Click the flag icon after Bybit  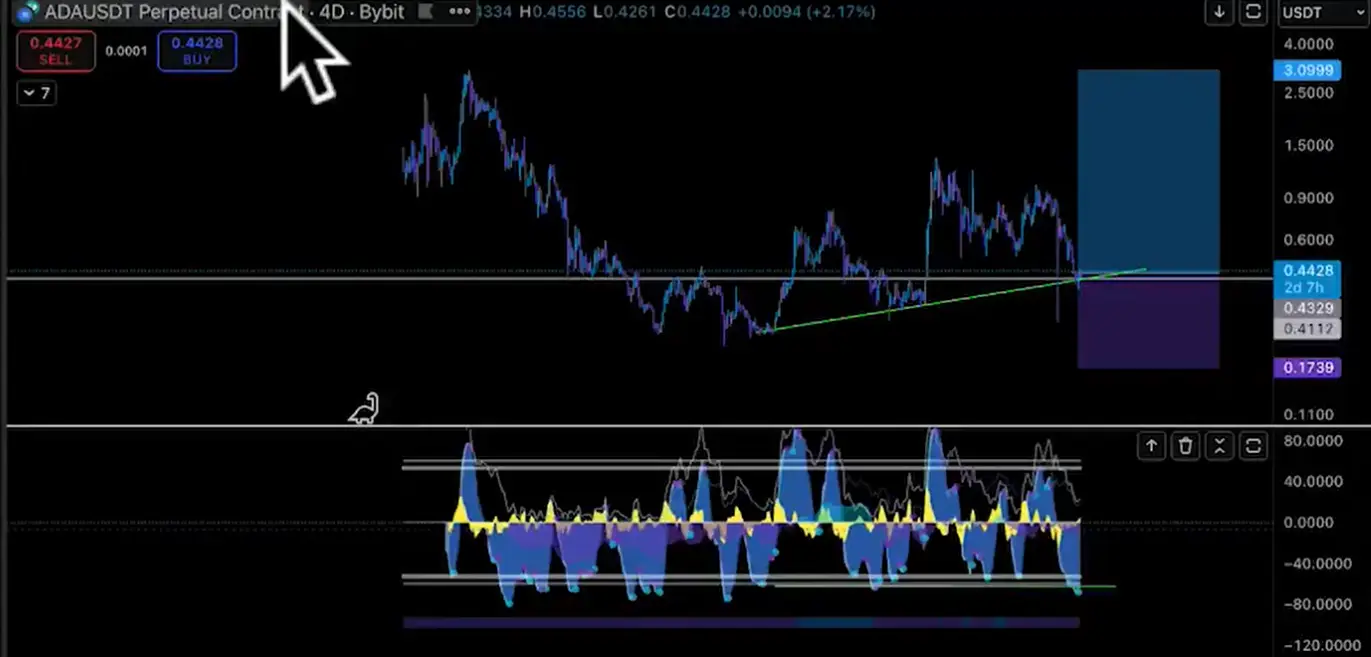[x=424, y=12]
